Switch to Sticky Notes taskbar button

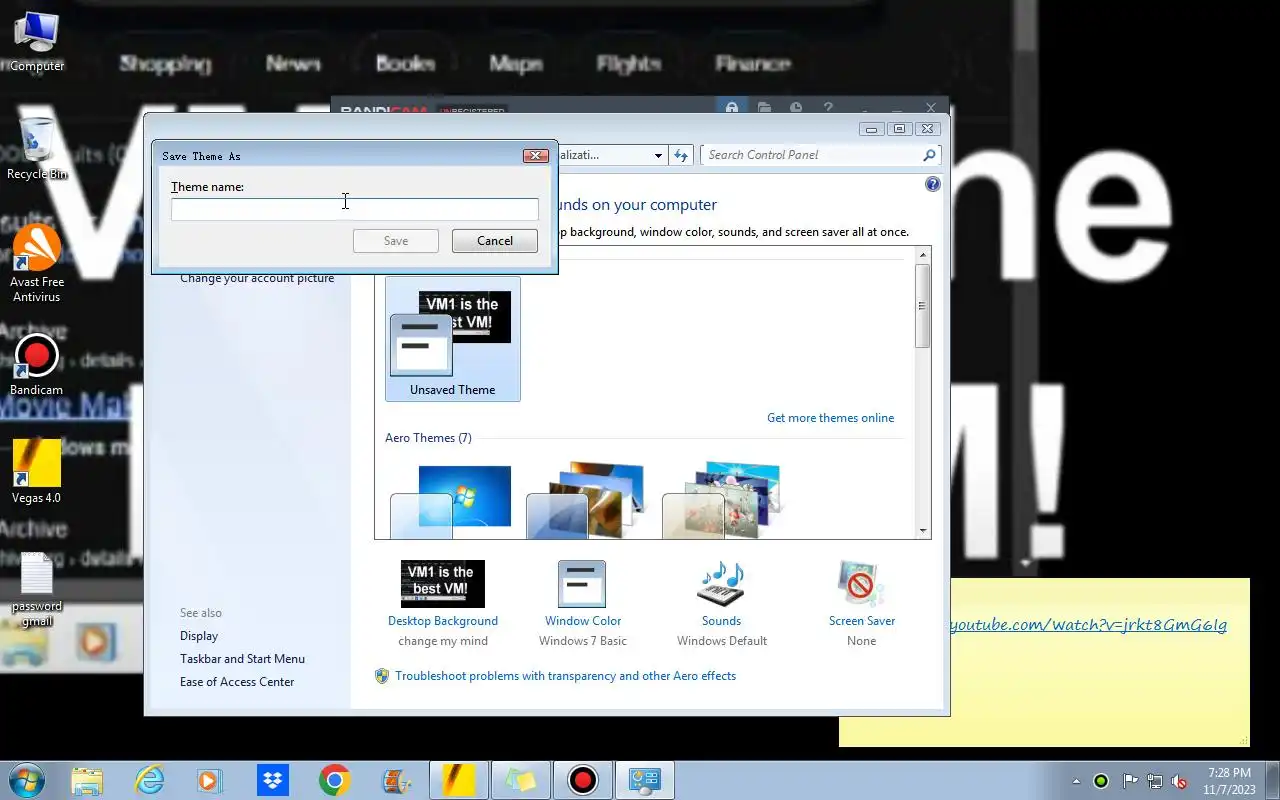[x=521, y=780]
